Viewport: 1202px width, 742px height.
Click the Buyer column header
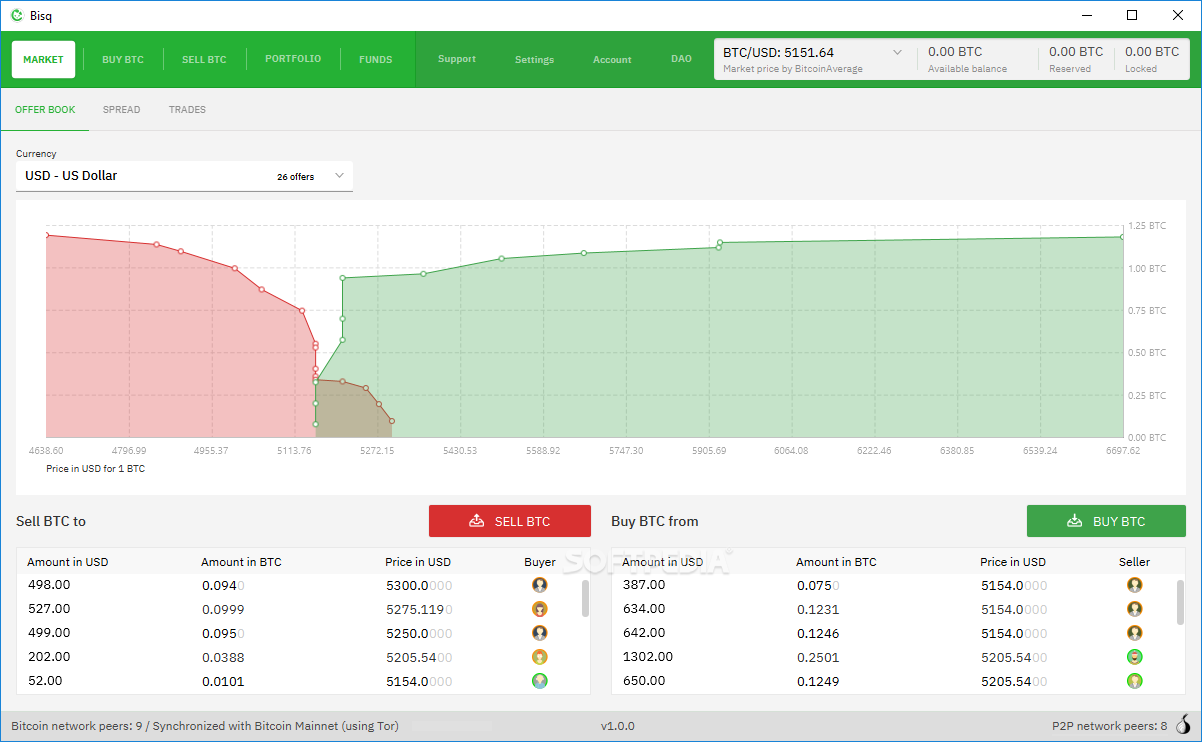tap(540, 562)
